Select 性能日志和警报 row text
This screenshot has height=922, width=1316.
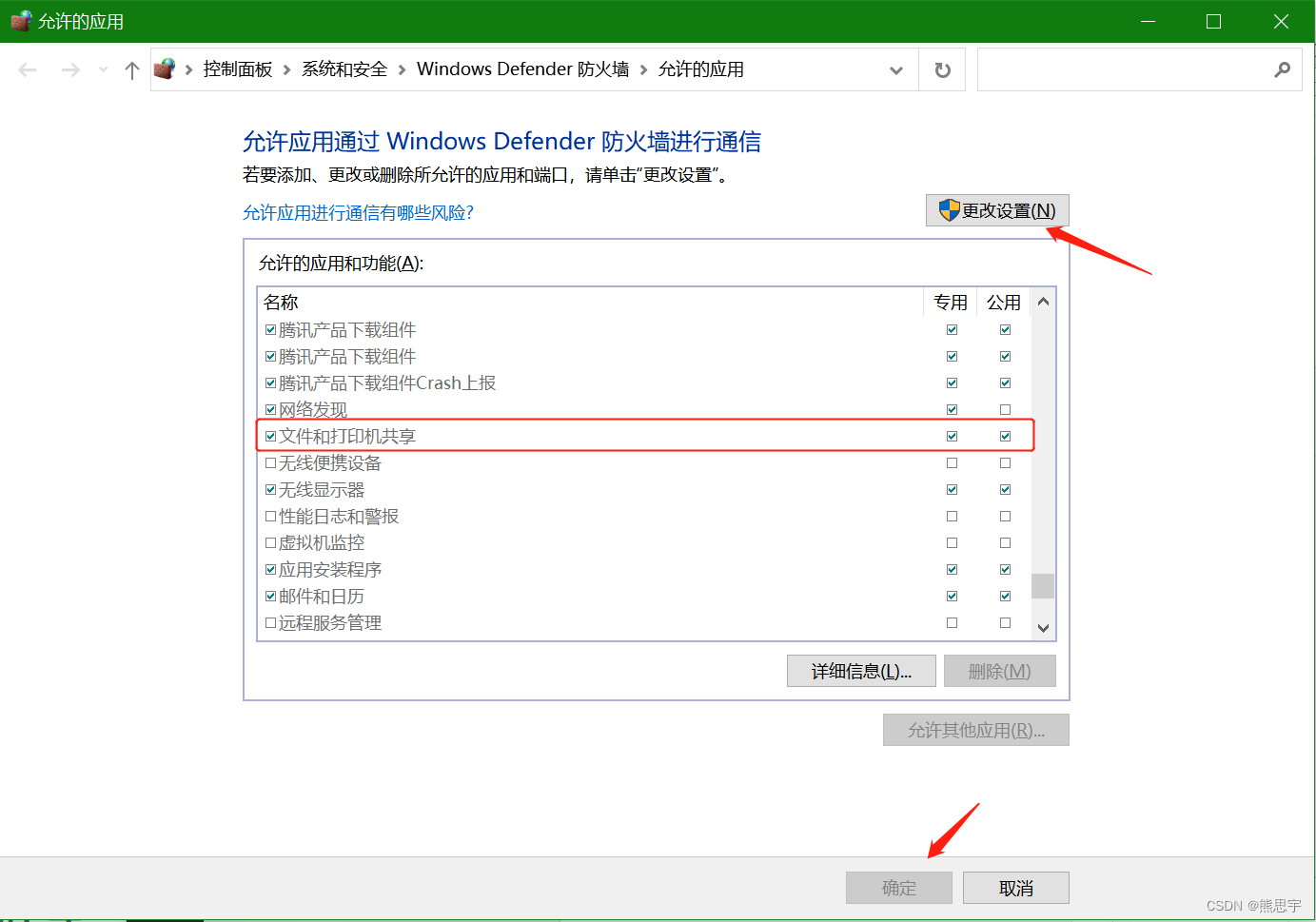coord(339,517)
